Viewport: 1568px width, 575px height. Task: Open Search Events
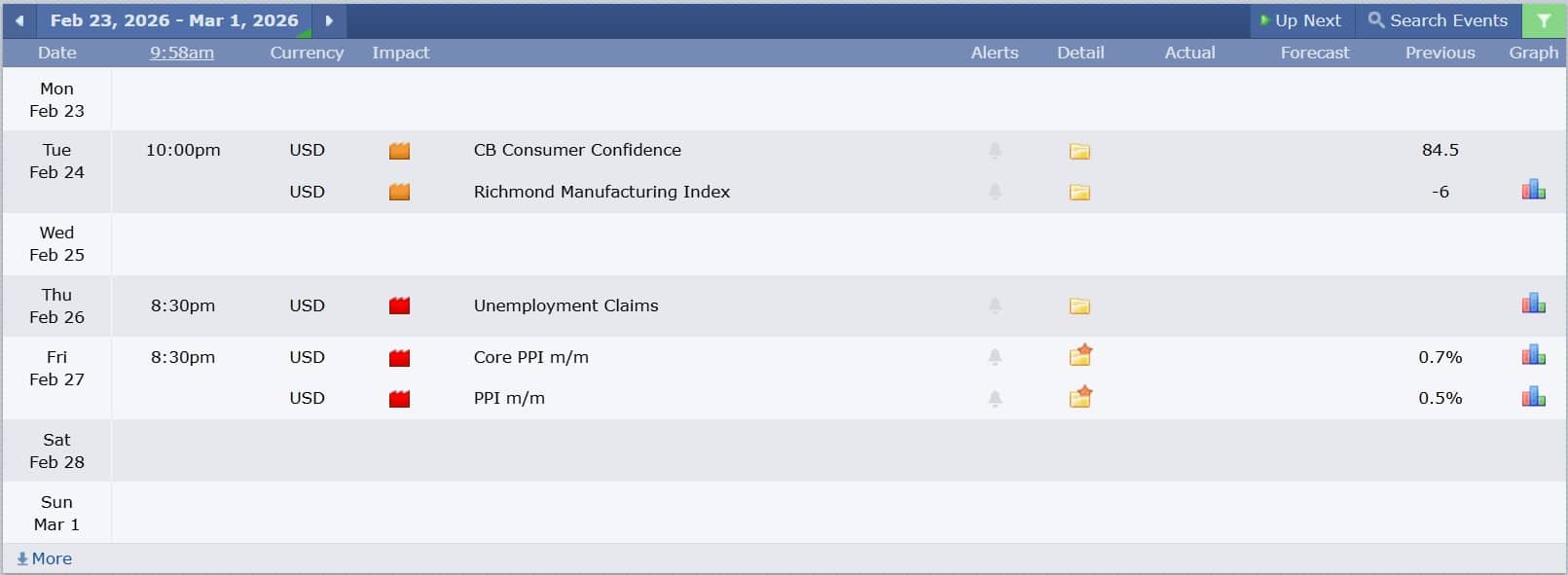click(1438, 20)
